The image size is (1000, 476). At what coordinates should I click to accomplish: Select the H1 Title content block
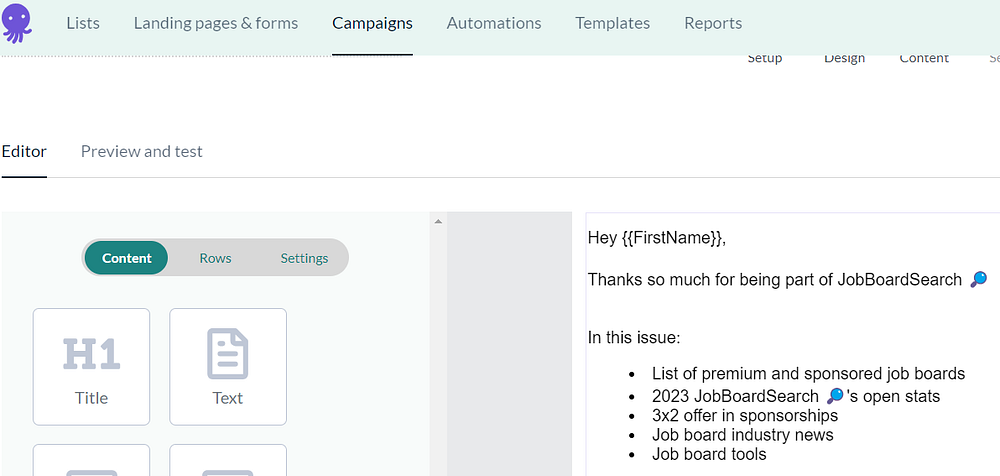click(x=91, y=366)
